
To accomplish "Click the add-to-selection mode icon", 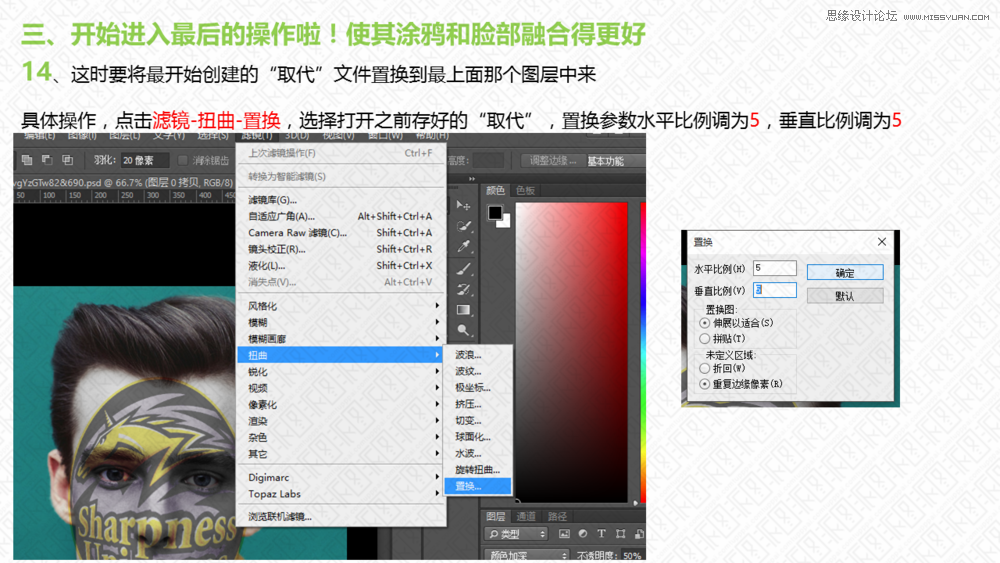I will (x=27, y=159).
